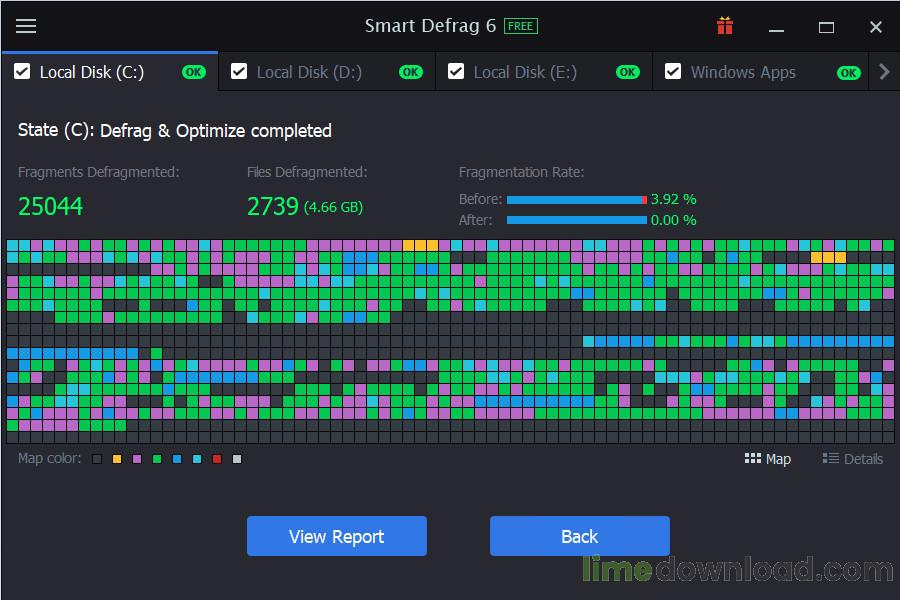Uncheck the Local Disk (D:) checkbox

point(239,71)
